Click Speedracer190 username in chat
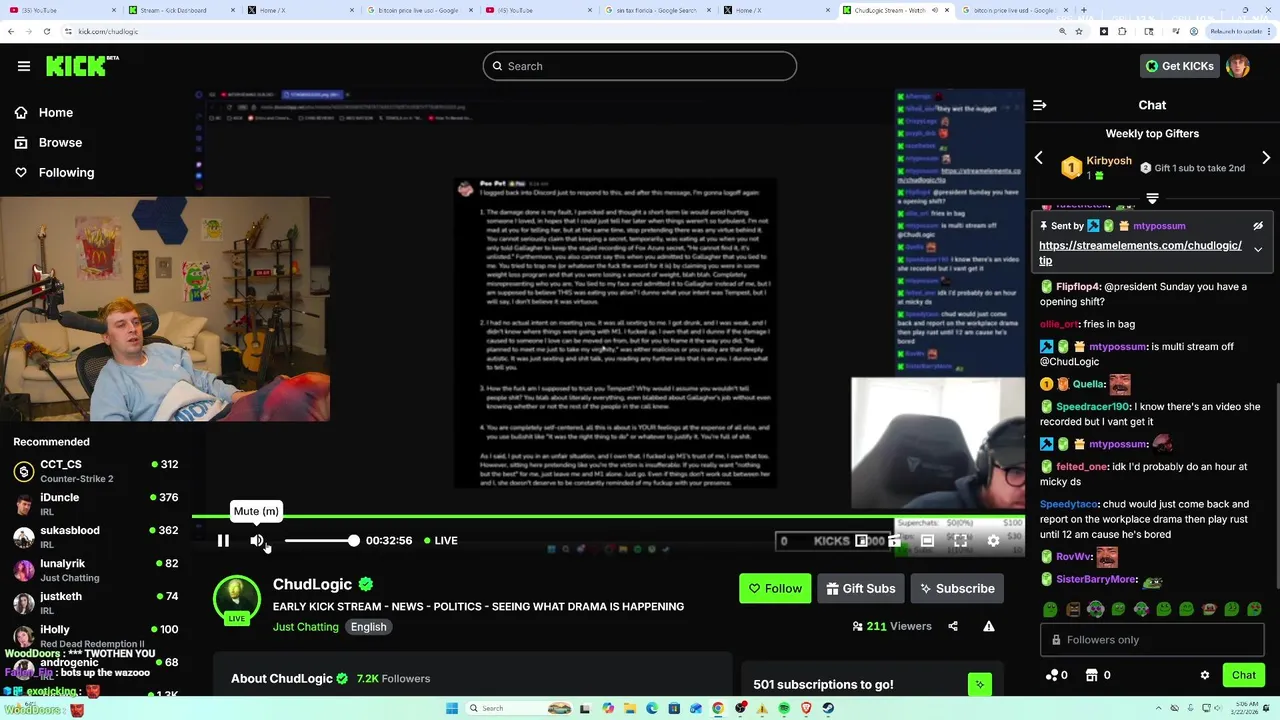 click(x=1092, y=407)
